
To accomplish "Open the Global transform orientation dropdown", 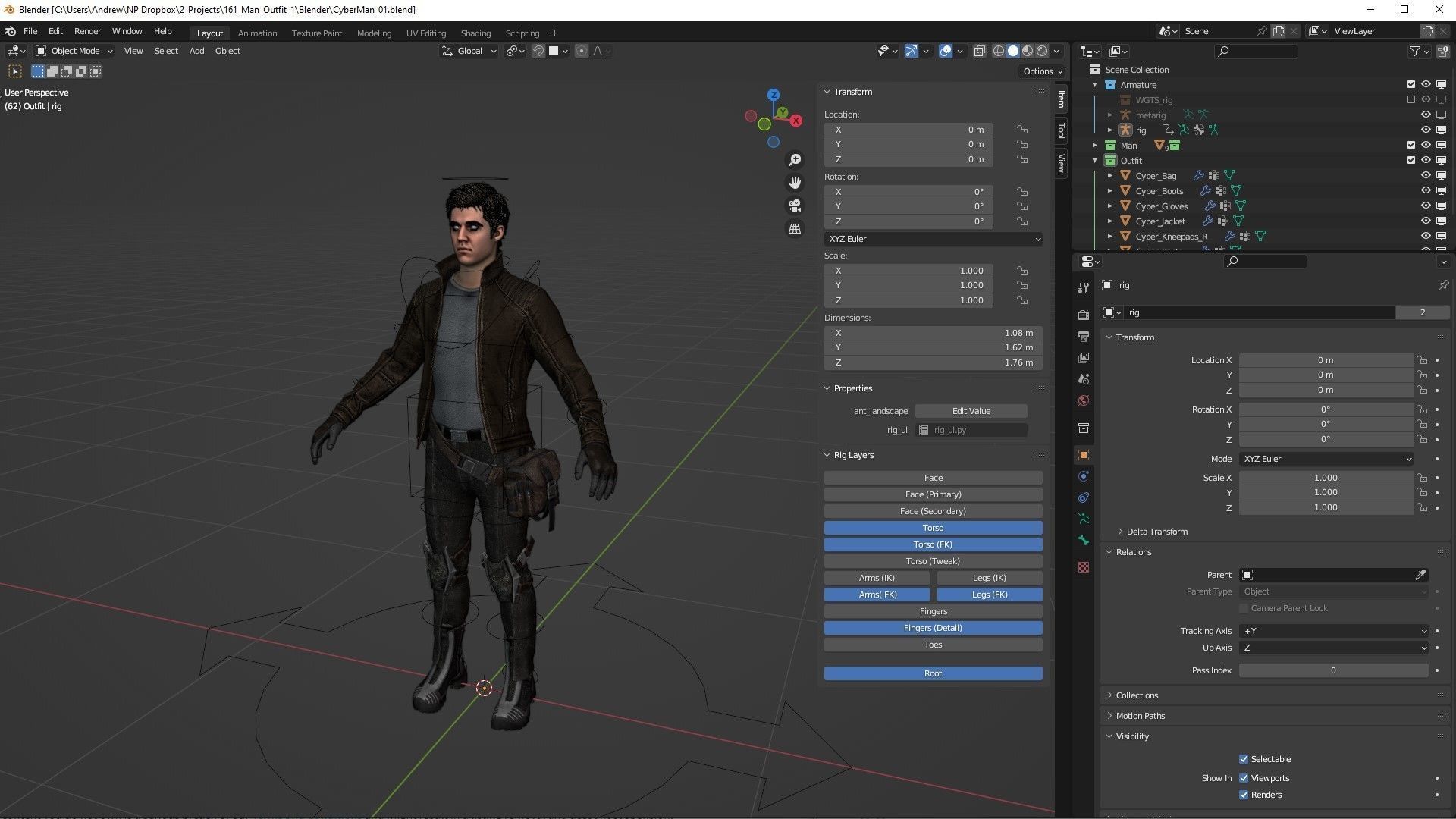I will pyautogui.click(x=469, y=51).
